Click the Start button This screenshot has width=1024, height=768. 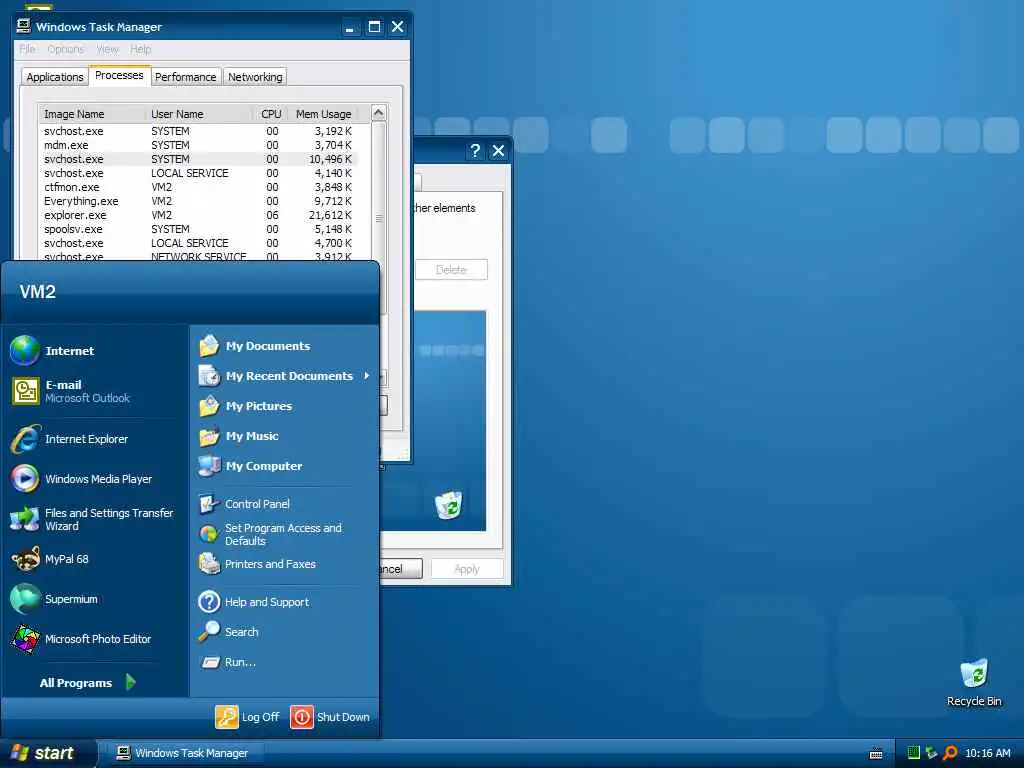[48, 753]
